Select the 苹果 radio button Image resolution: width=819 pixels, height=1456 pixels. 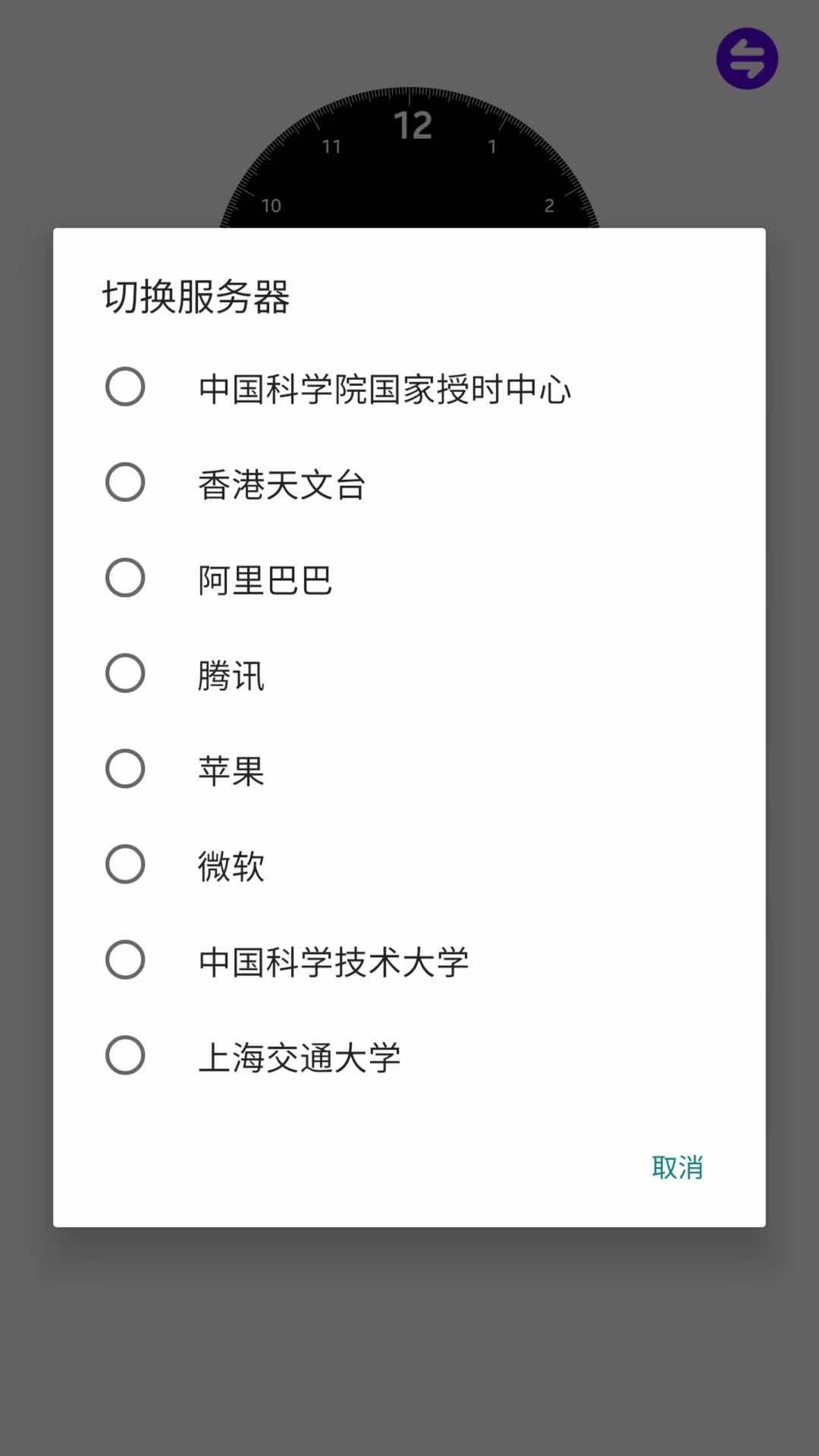click(125, 769)
